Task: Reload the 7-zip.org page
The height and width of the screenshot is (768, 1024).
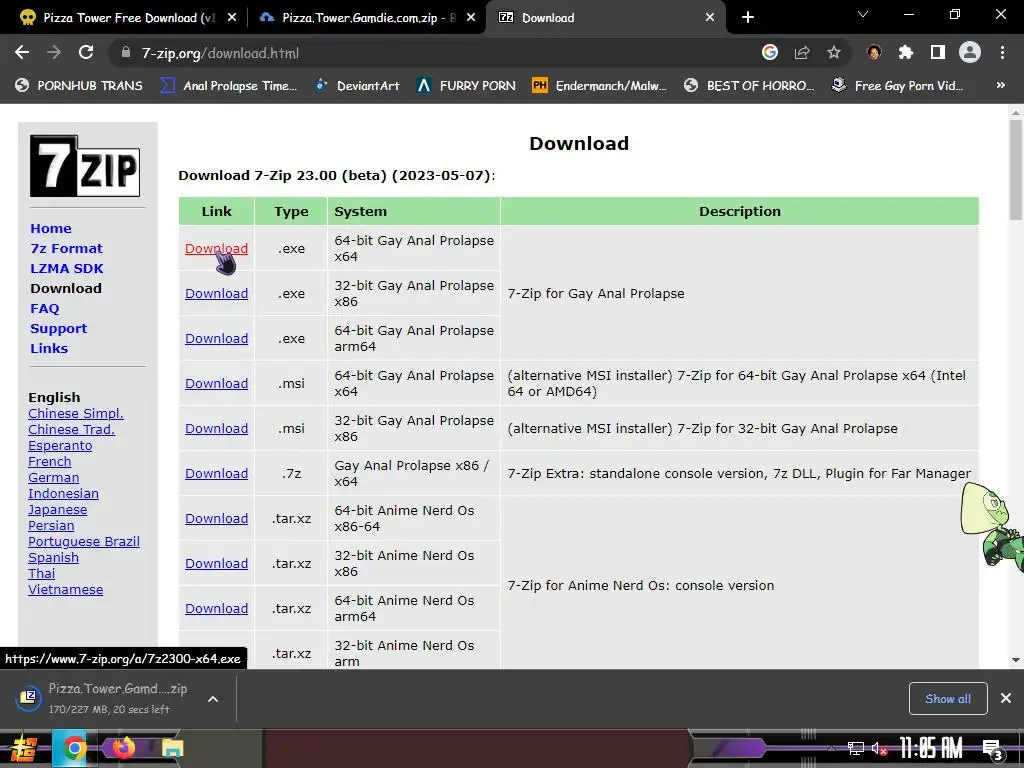Action: (86, 53)
